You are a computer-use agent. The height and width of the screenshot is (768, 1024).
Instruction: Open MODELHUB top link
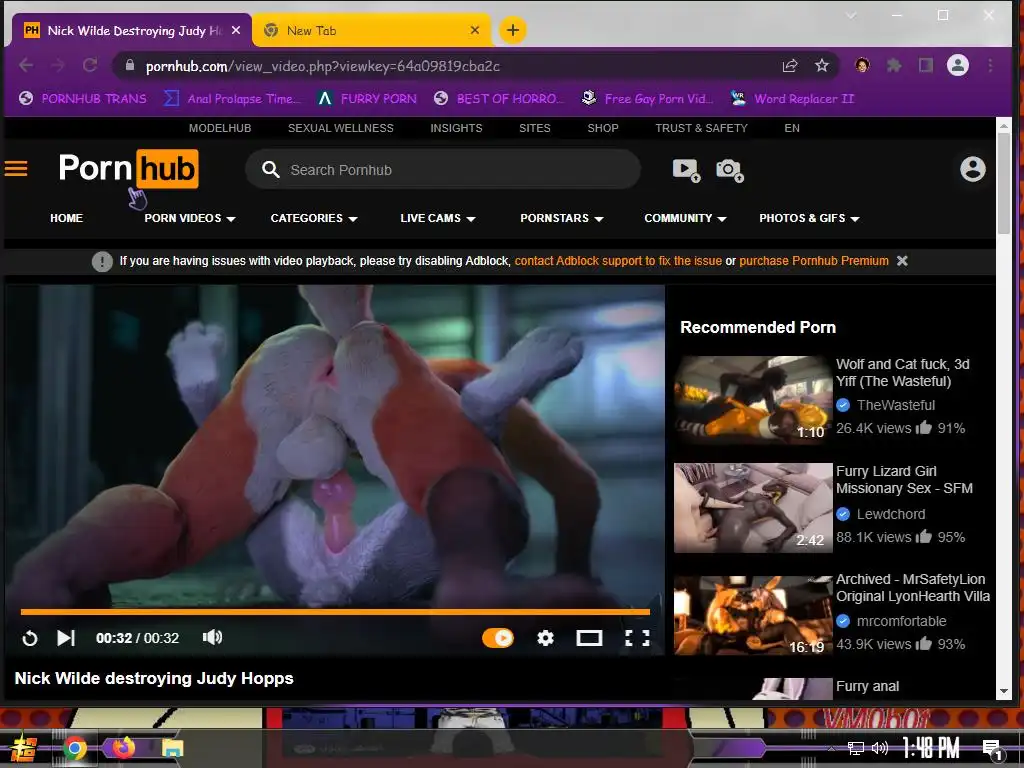pyautogui.click(x=220, y=128)
